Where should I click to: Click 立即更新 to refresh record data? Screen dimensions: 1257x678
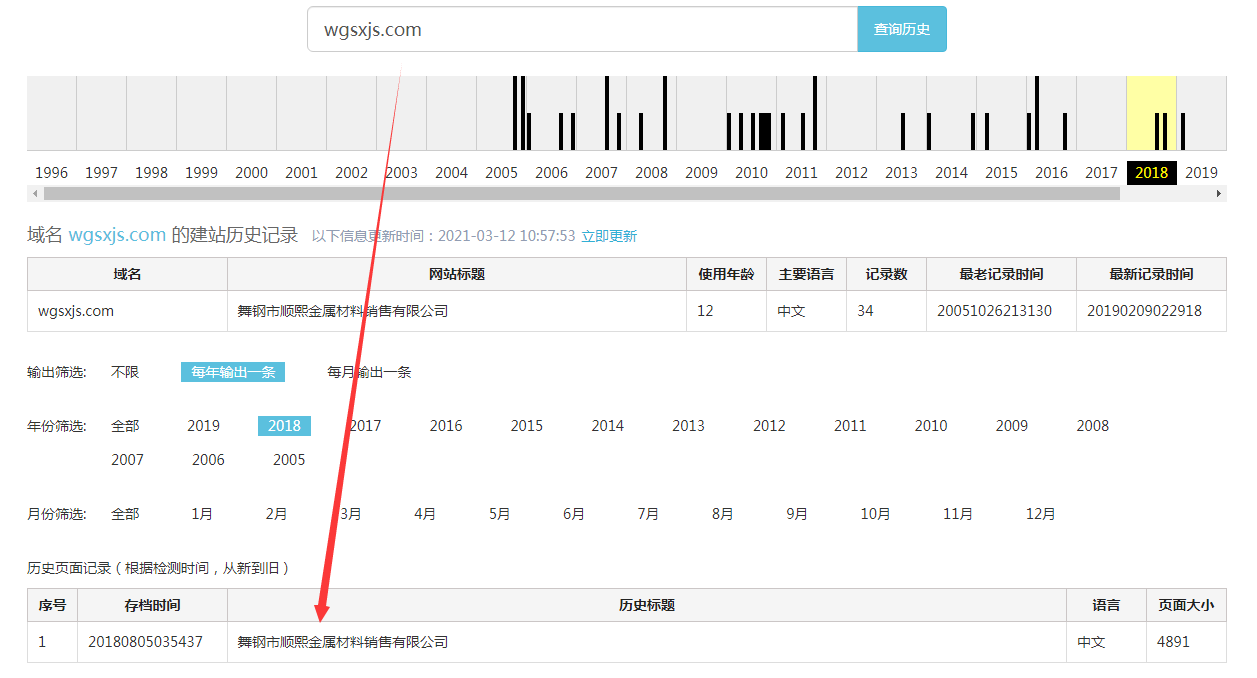[x=612, y=236]
